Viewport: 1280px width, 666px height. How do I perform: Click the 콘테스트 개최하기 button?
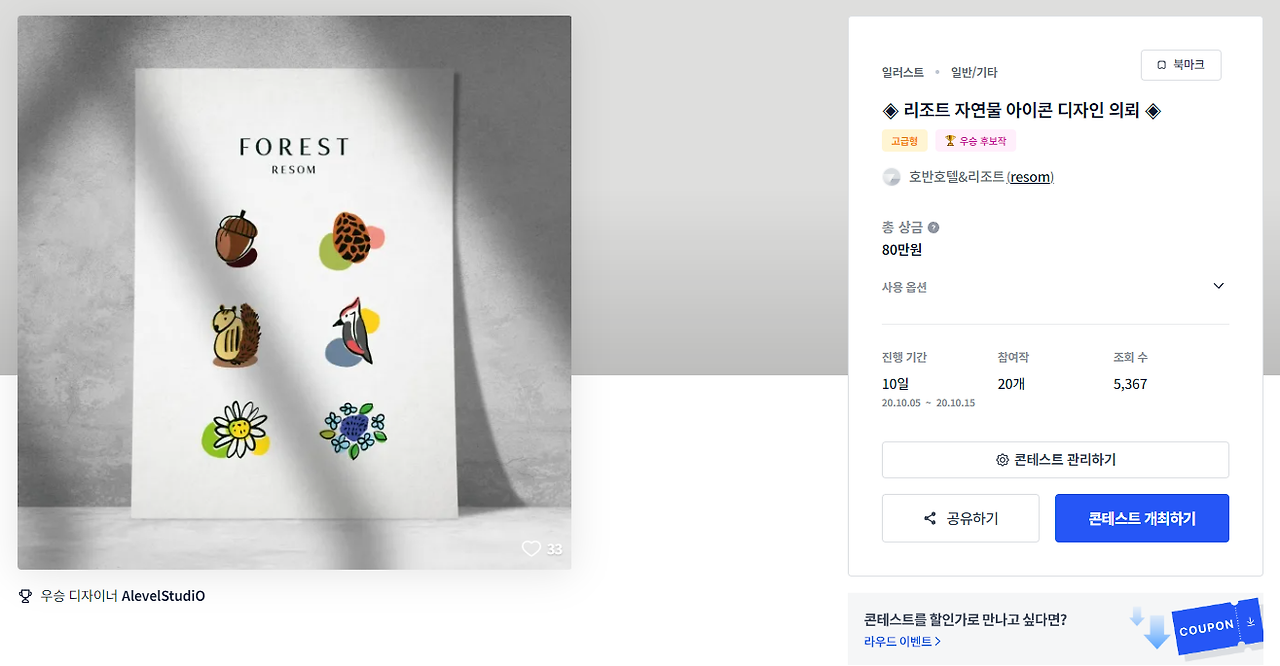(1142, 518)
